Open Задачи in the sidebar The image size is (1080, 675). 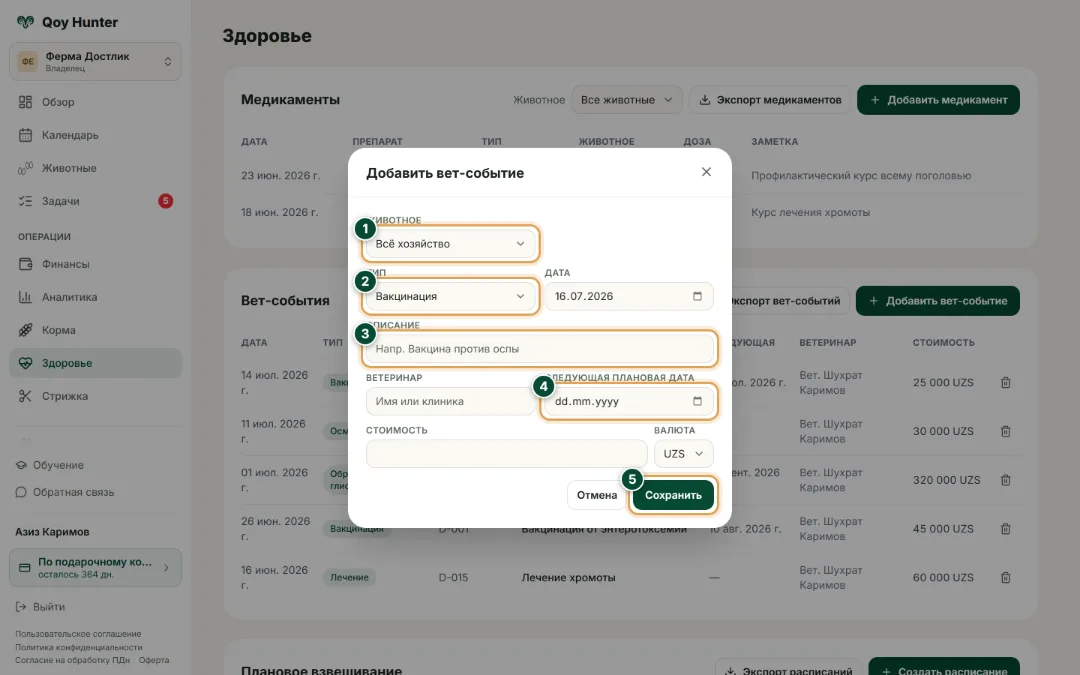(x=95, y=201)
